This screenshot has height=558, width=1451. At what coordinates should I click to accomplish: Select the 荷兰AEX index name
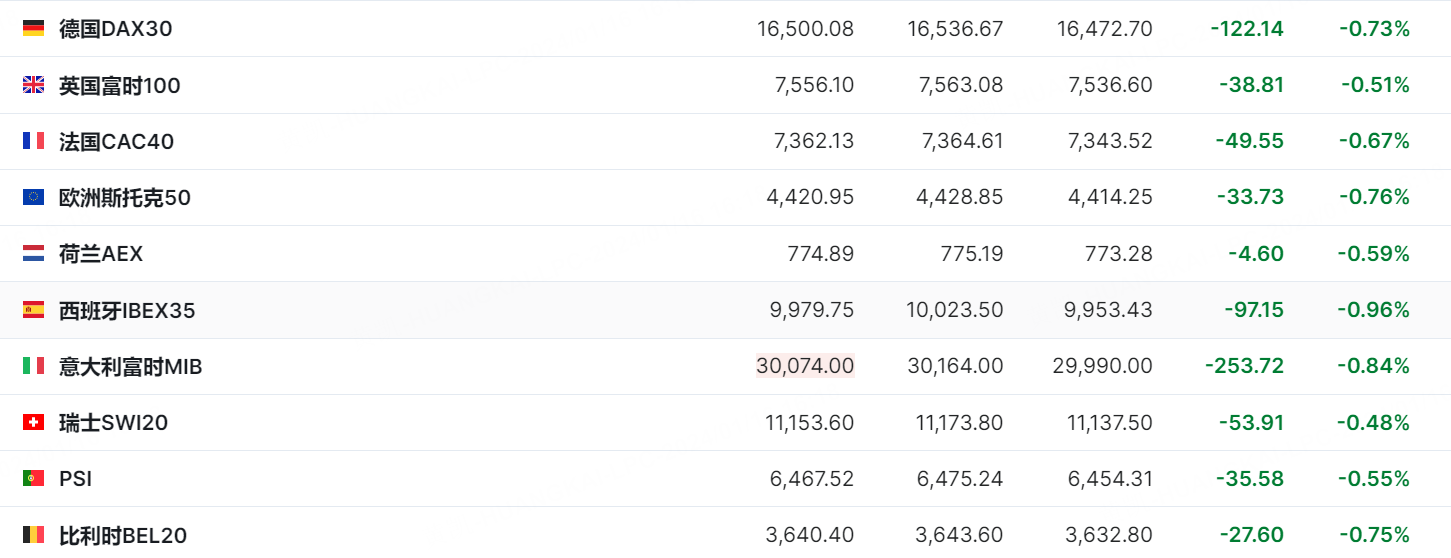[100, 254]
